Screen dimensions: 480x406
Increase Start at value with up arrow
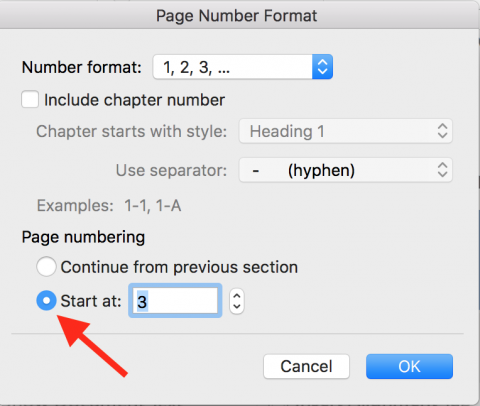coord(237,296)
